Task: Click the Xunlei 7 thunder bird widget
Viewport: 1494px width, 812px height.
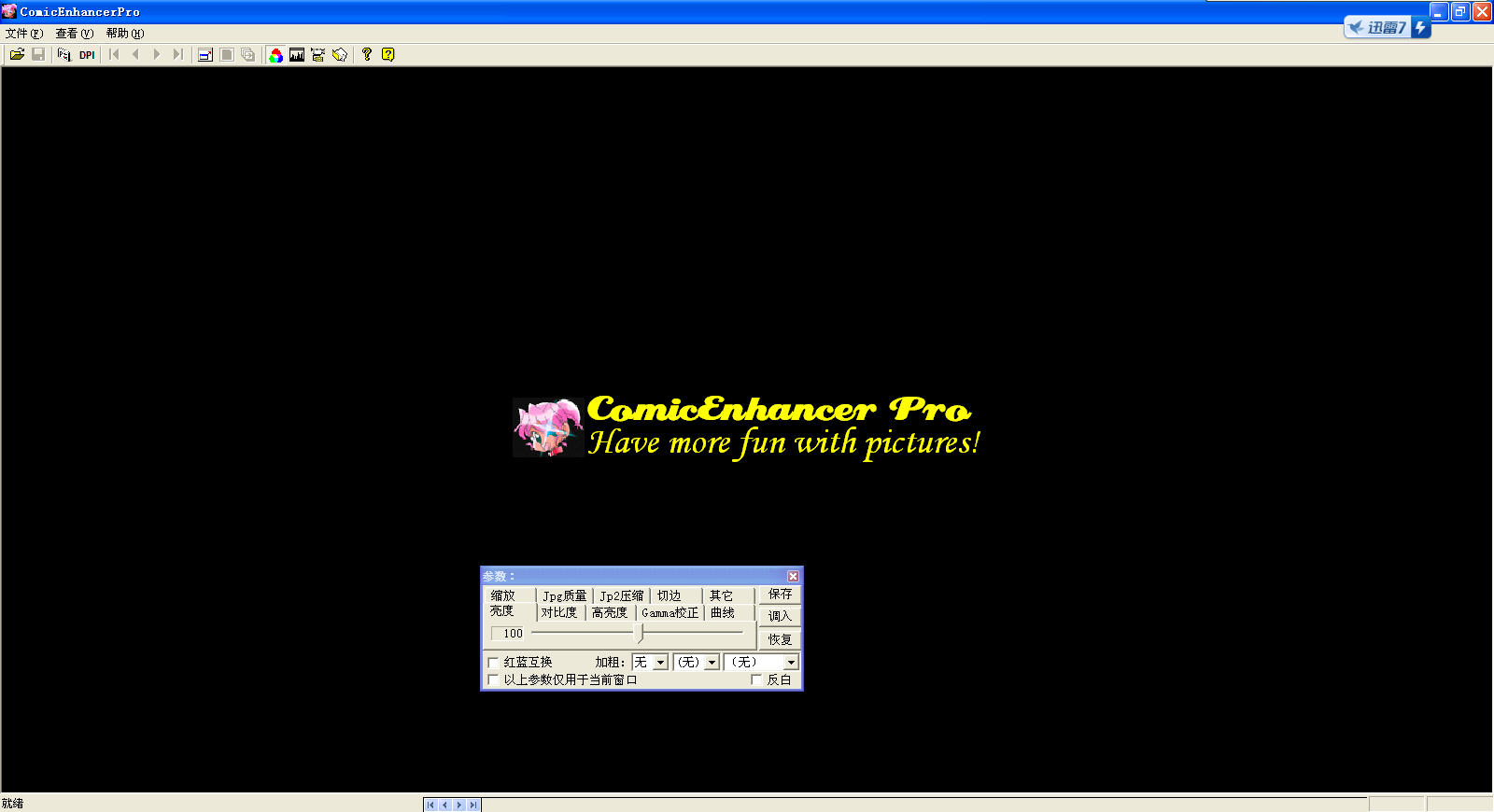Action: [1377, 28]
